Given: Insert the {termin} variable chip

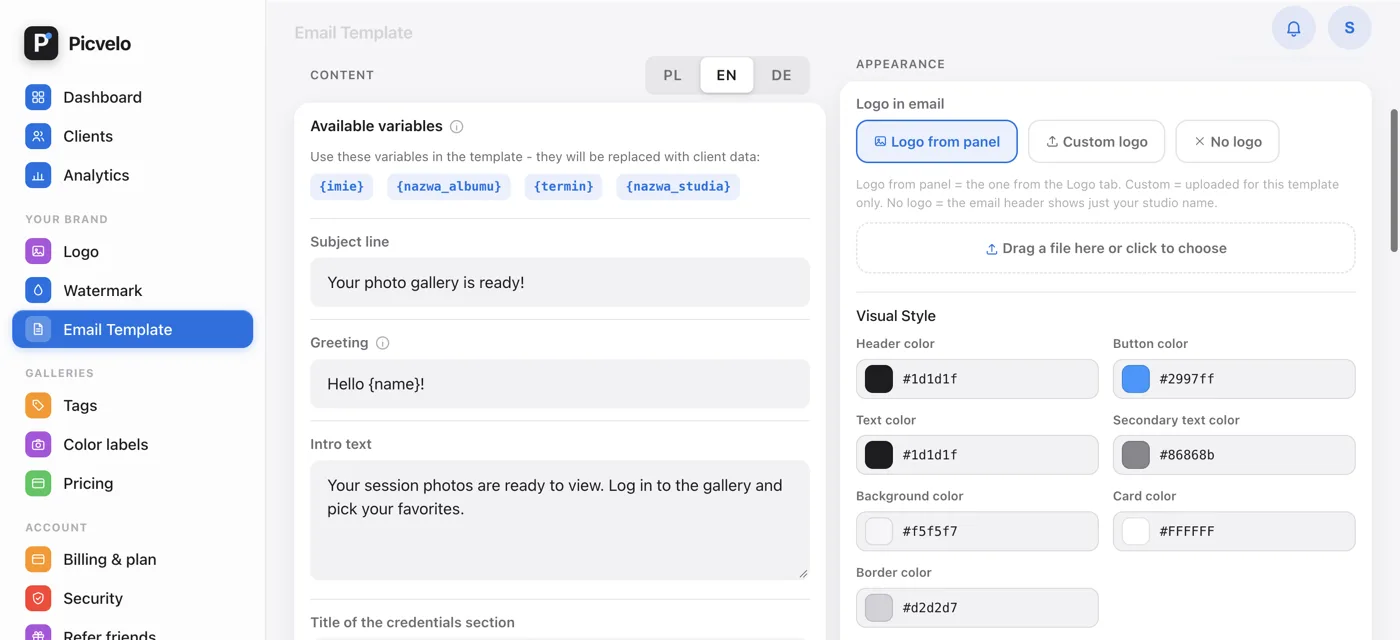Looking at the screenshot, I should pyautogui.click(x=563, y=186).
